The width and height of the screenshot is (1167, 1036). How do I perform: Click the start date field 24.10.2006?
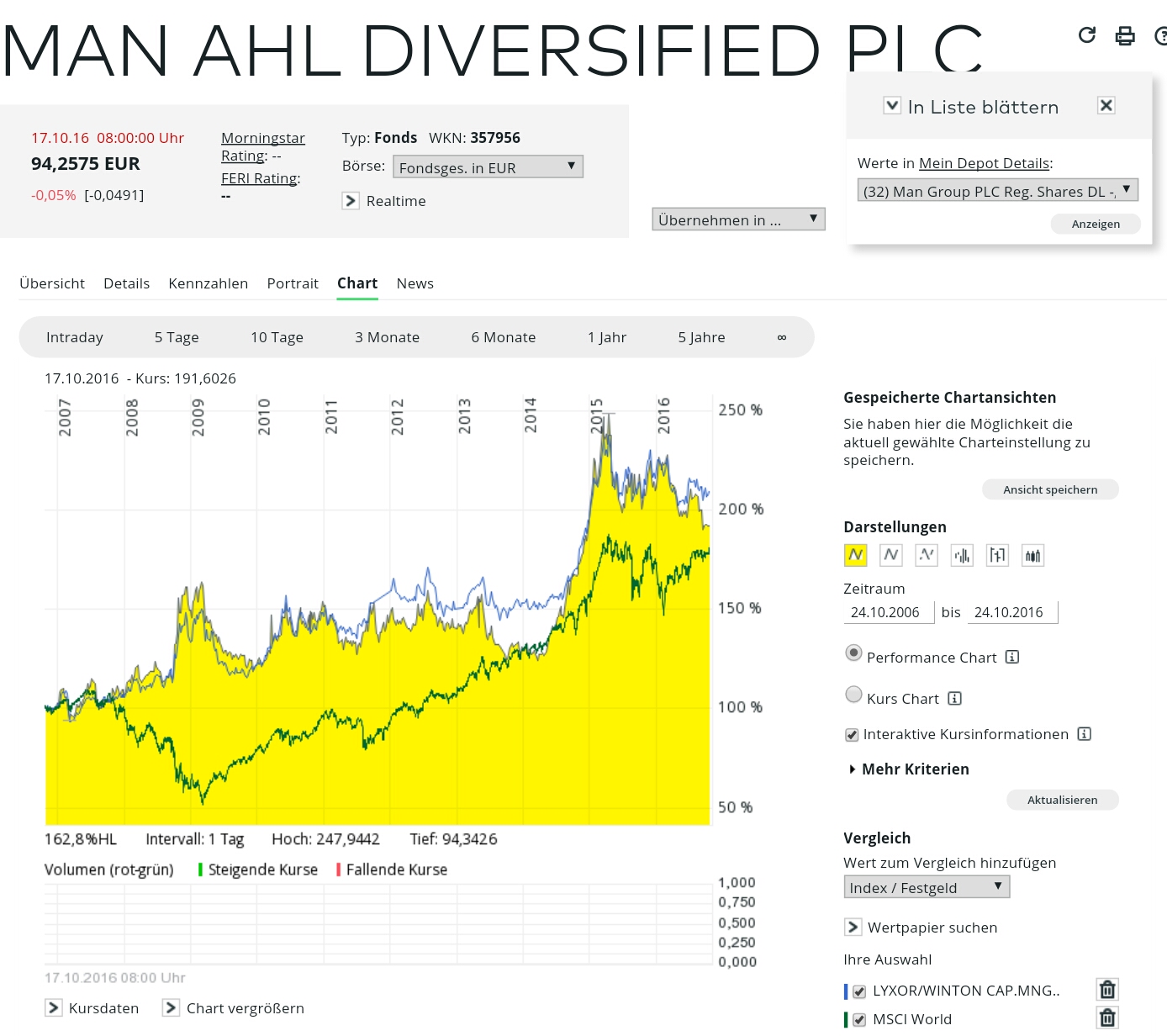point(889,612)
